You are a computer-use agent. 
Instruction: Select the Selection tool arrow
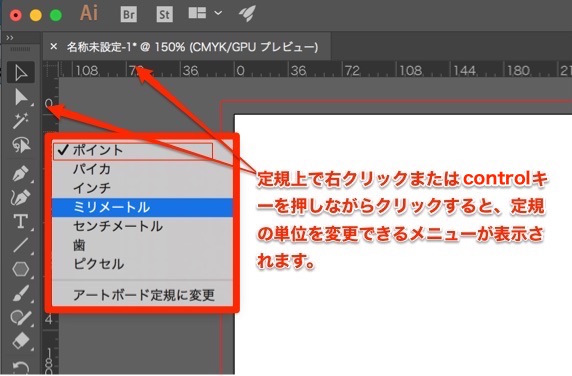click(x=21, y=73)
